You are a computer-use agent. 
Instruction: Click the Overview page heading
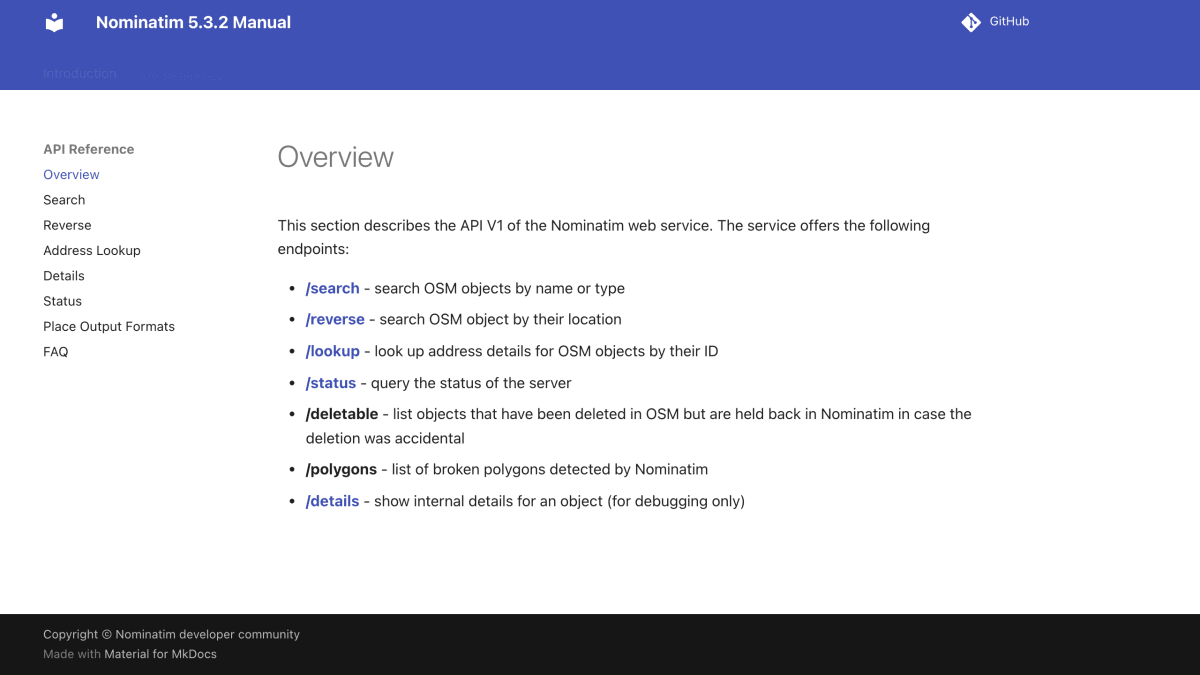(336, 157)
